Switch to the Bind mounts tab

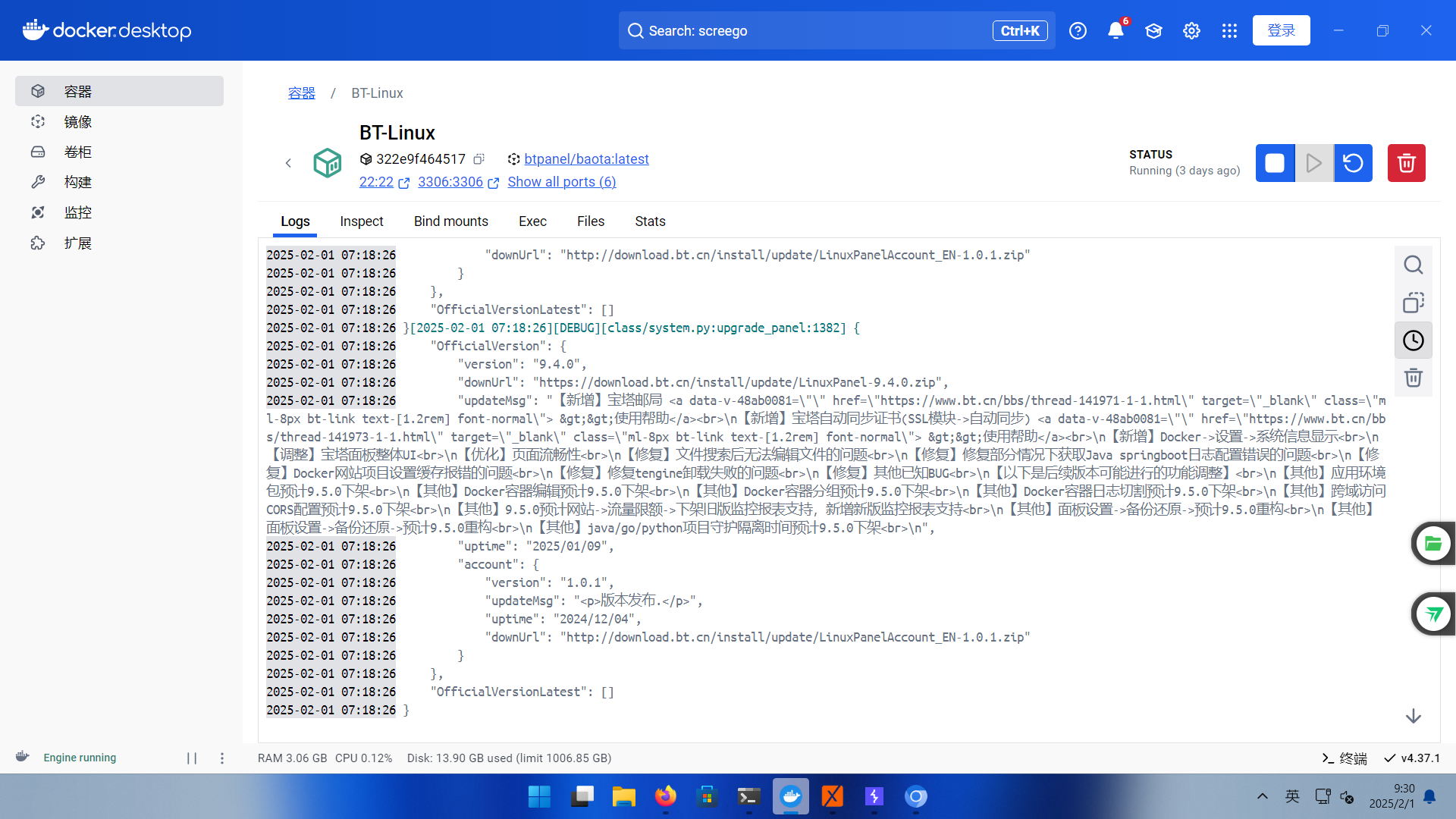pos(451,221)
